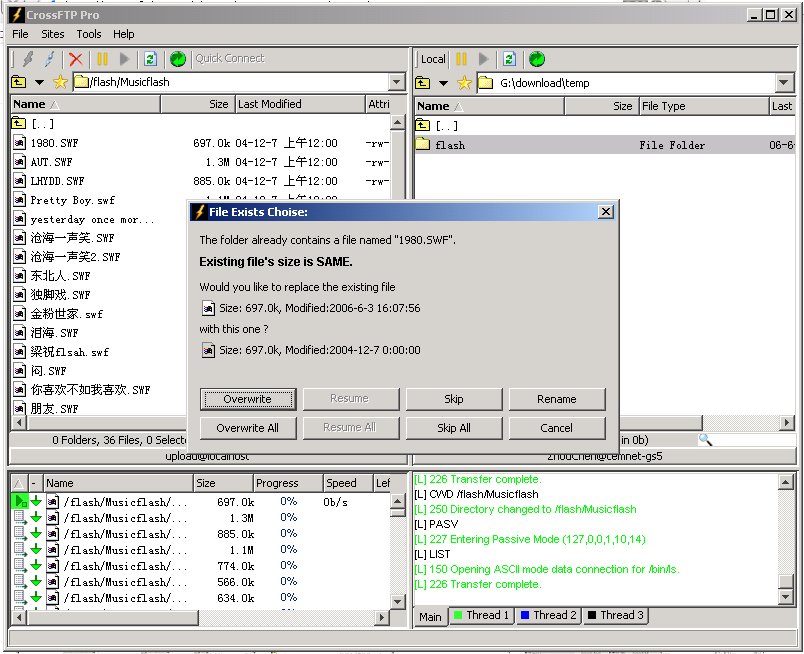The height and width of the screenshot is (654, 804).
Task: Click the Skip button in the dialog
Action: tap(454, 399)
